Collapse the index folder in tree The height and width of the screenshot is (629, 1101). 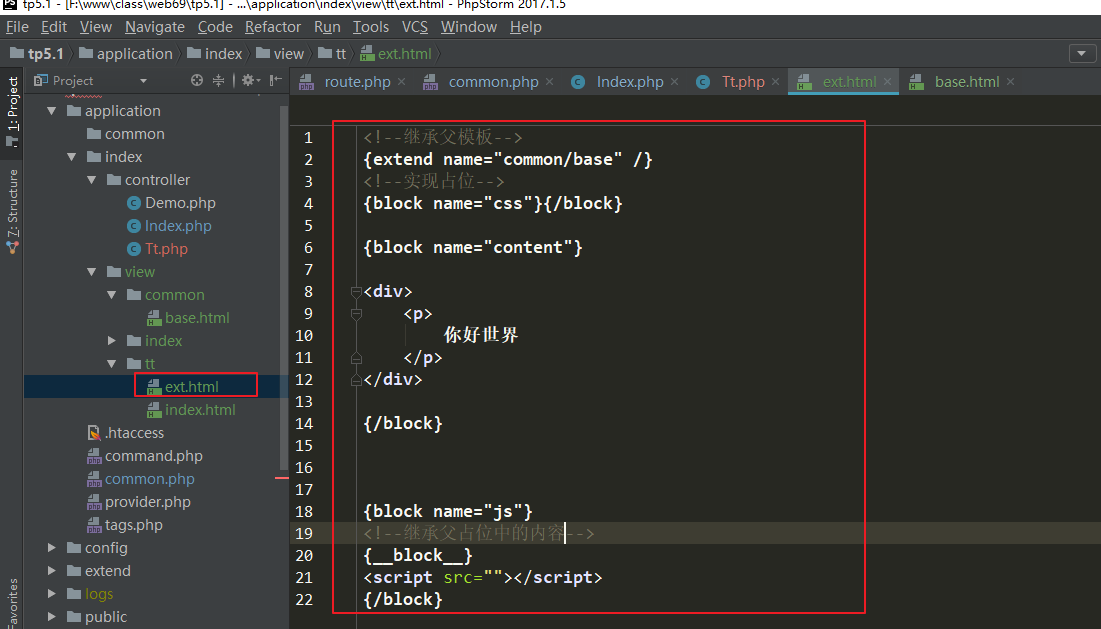coord(72,157)
